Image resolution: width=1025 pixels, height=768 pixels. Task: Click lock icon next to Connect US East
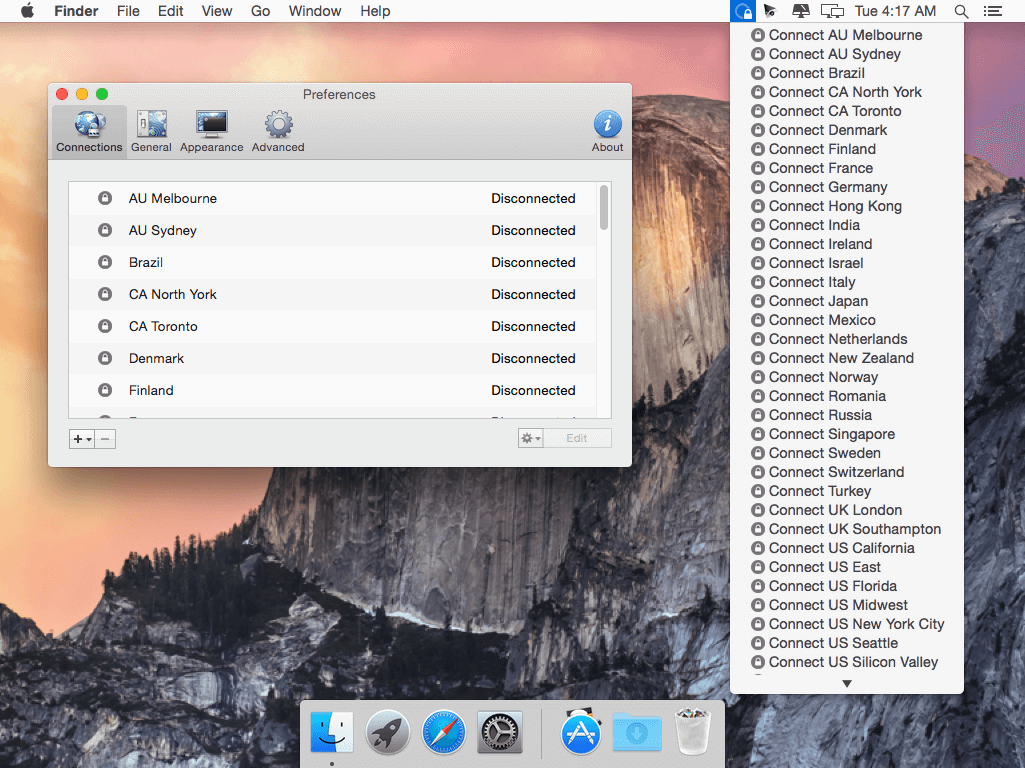click(758, 567)
